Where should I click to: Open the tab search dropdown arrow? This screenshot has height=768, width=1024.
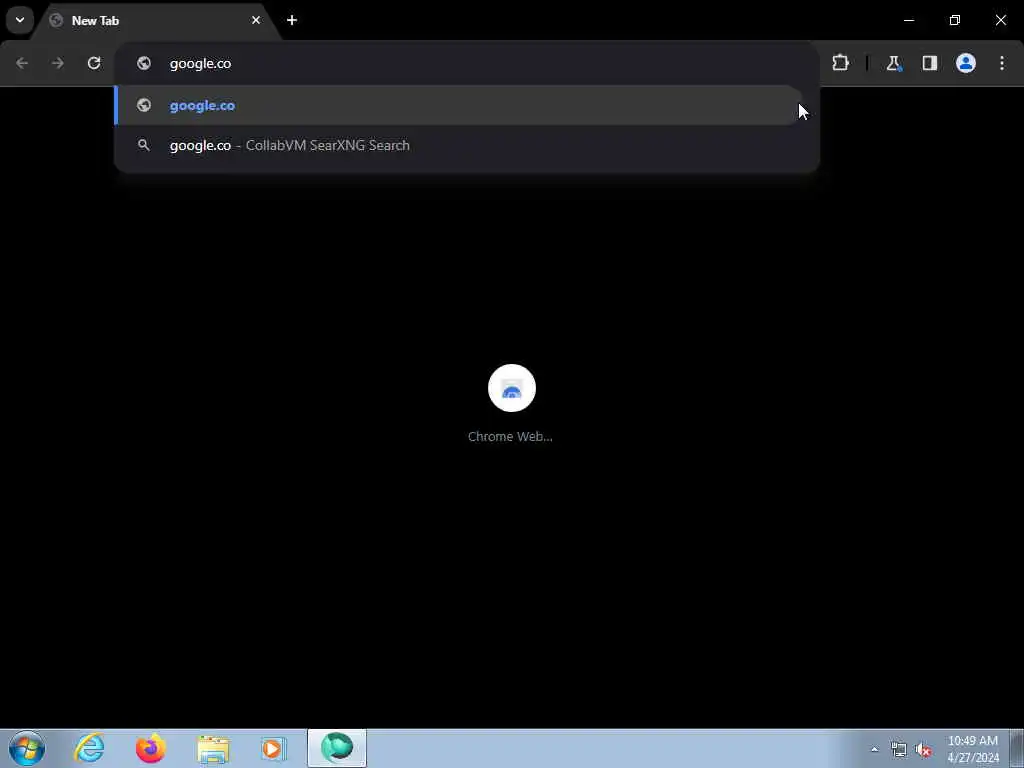click(x=20, y=20)
